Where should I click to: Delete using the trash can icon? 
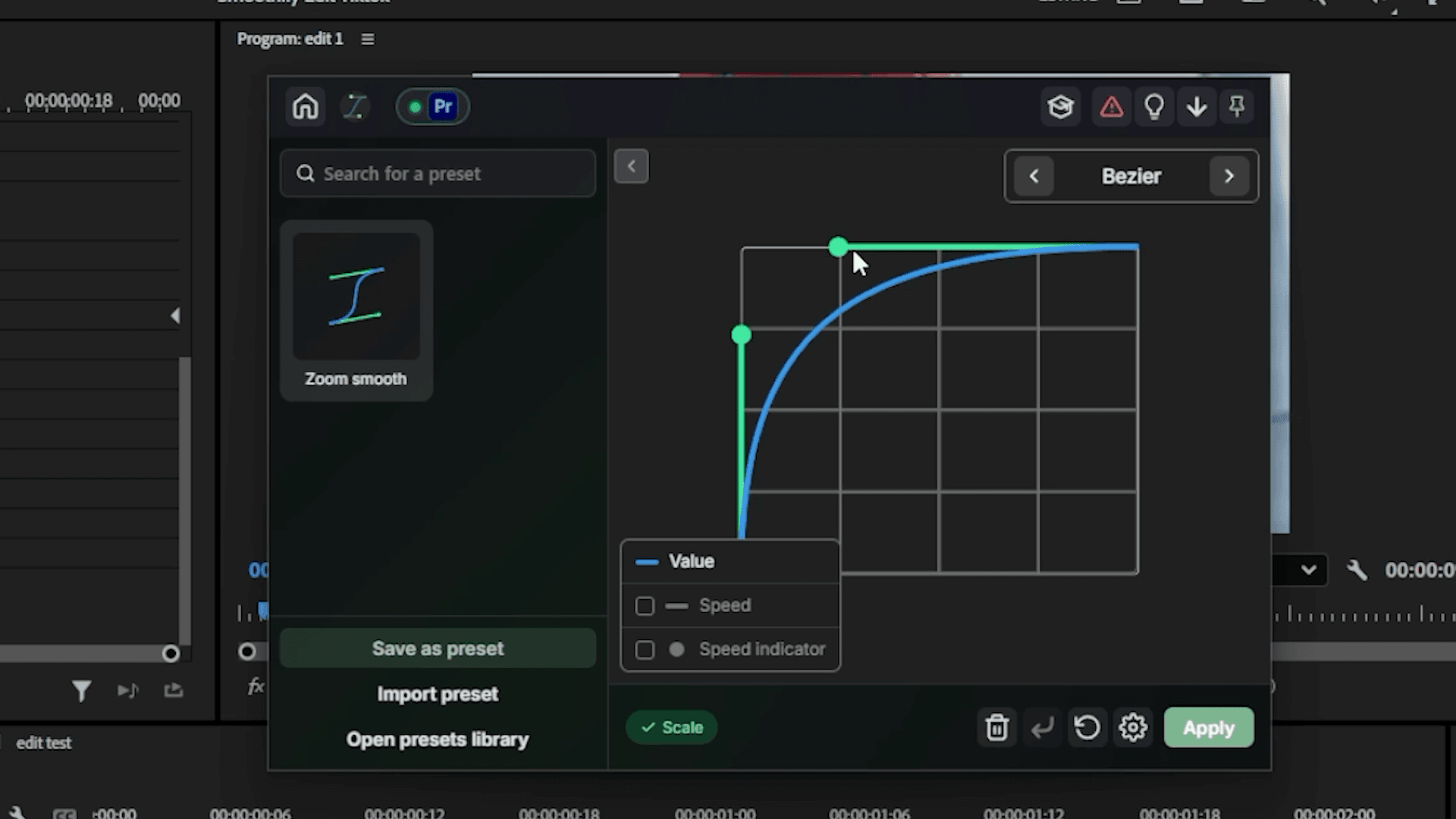coord(996,727)
